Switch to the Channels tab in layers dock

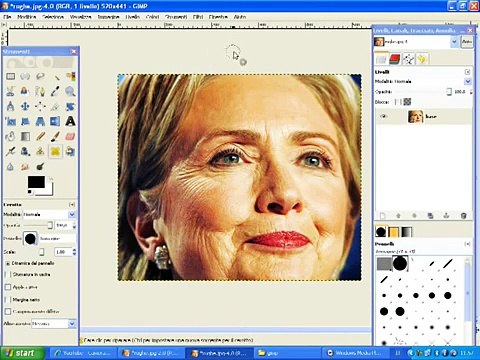point(395,59)
